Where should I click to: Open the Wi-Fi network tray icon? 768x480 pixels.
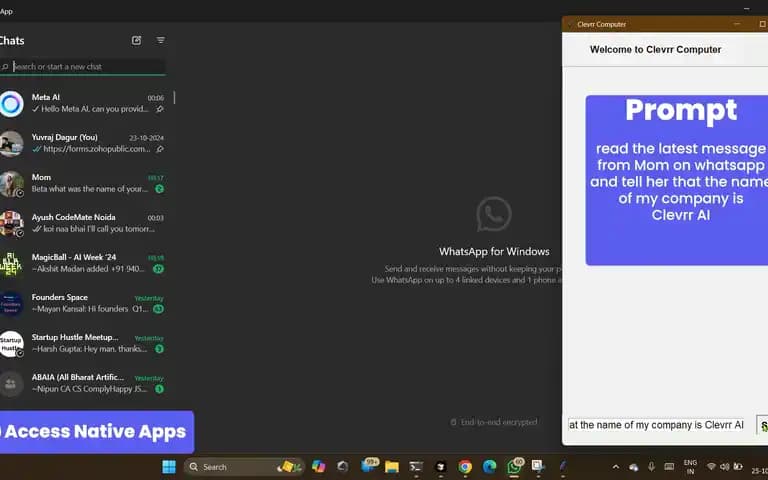tap(711, 466)
